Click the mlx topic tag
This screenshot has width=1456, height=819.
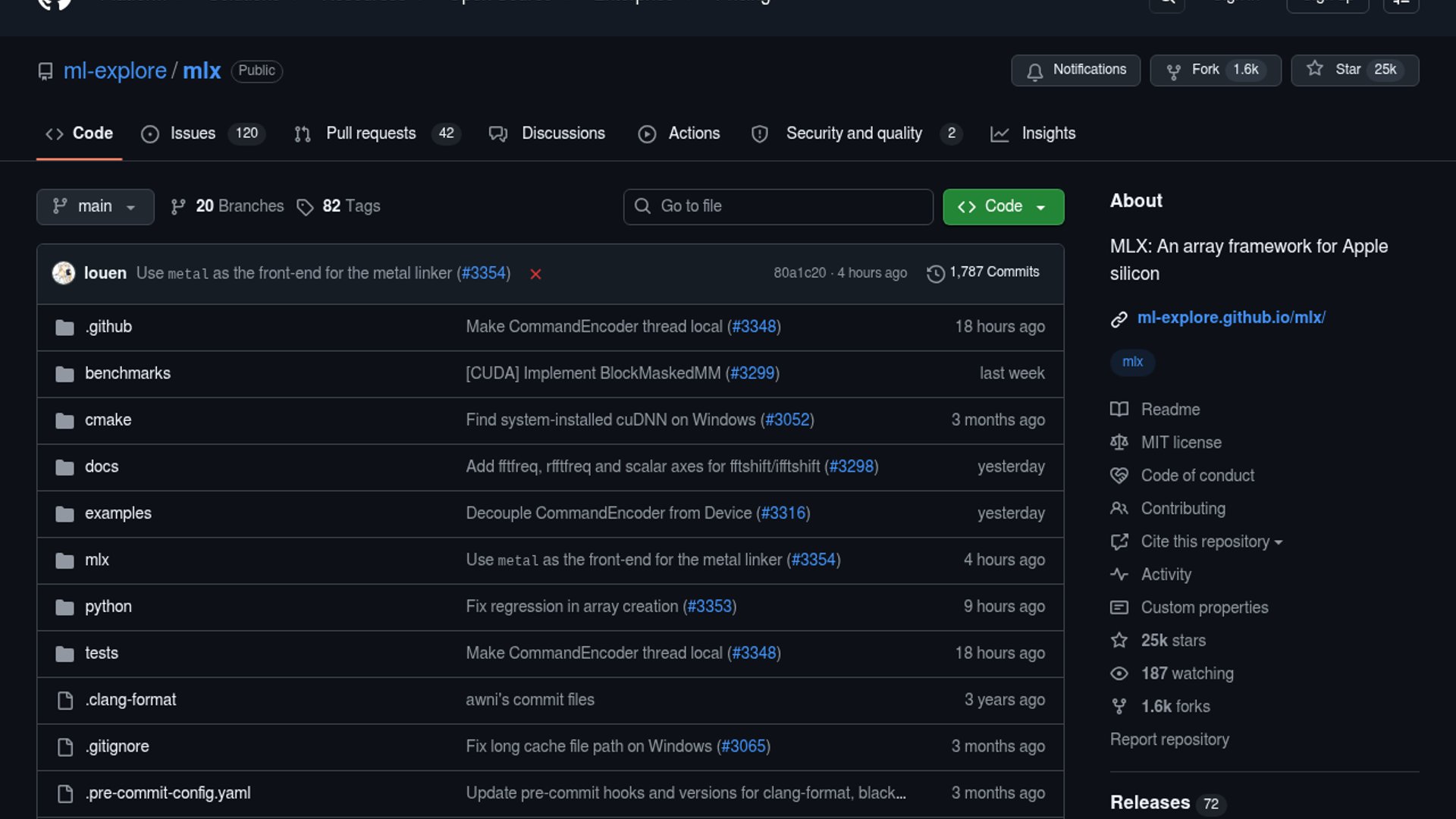[x=1132, y=362]
